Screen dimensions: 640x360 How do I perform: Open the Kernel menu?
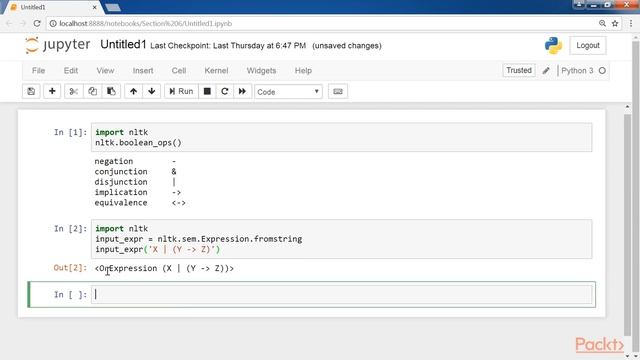coord(216,71)
